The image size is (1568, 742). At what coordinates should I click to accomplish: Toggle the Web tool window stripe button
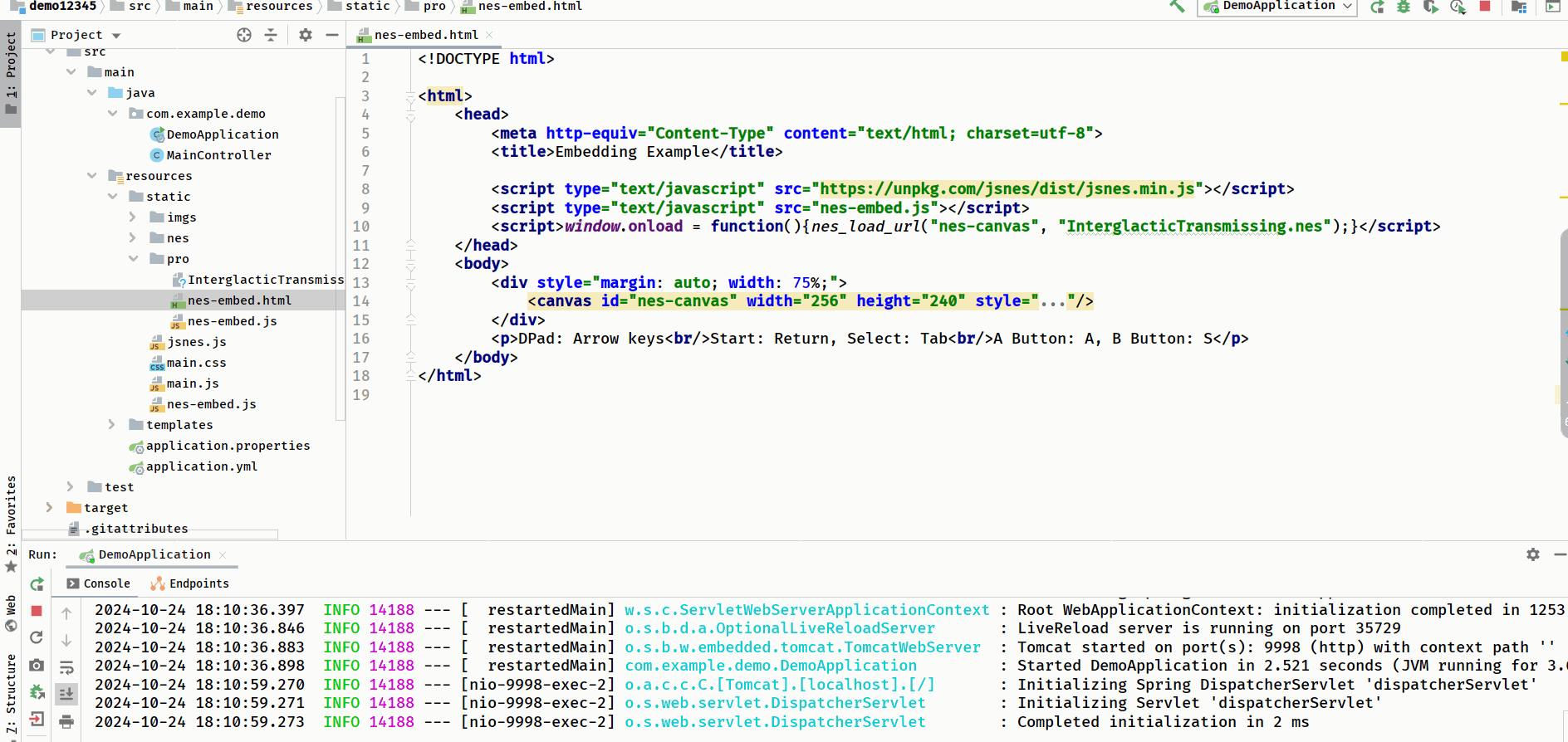(11, 614)
